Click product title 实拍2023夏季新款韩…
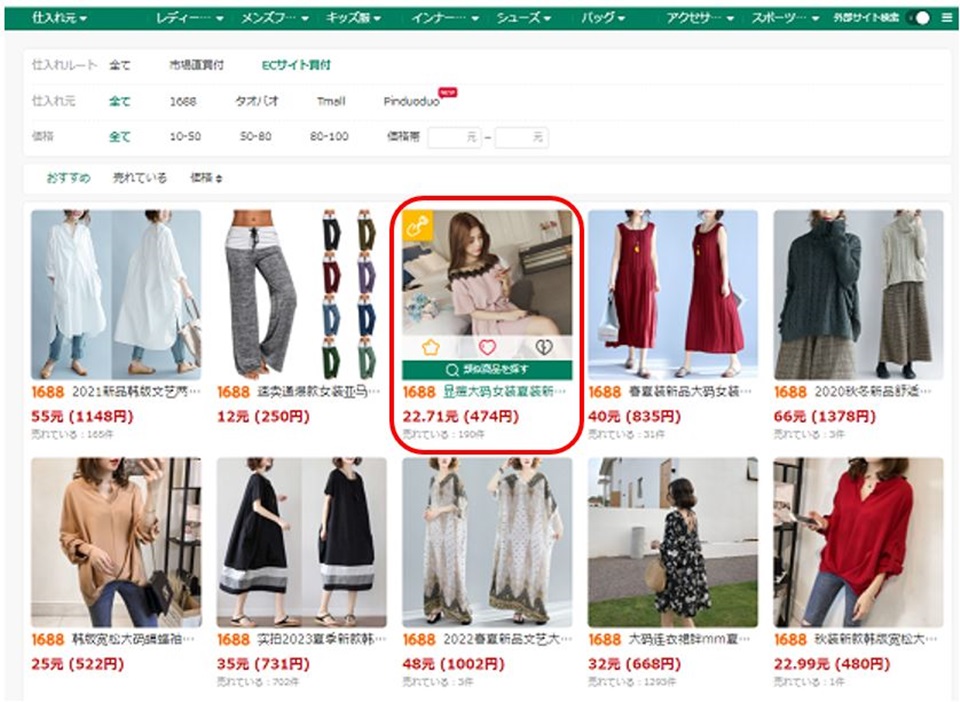960x702 pixels. click(322, 640)
